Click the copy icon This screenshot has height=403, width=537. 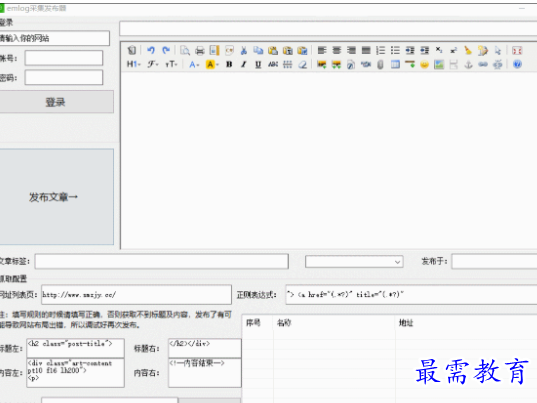coord(258,50)
